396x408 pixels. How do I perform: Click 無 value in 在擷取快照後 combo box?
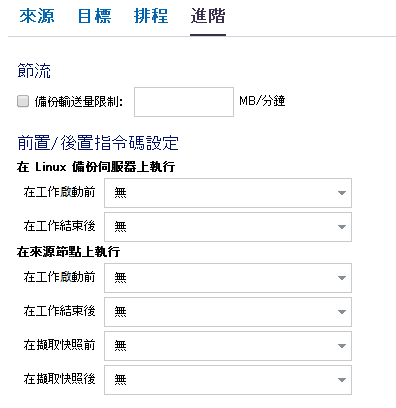pyautogui.click(x=120, y=380)
